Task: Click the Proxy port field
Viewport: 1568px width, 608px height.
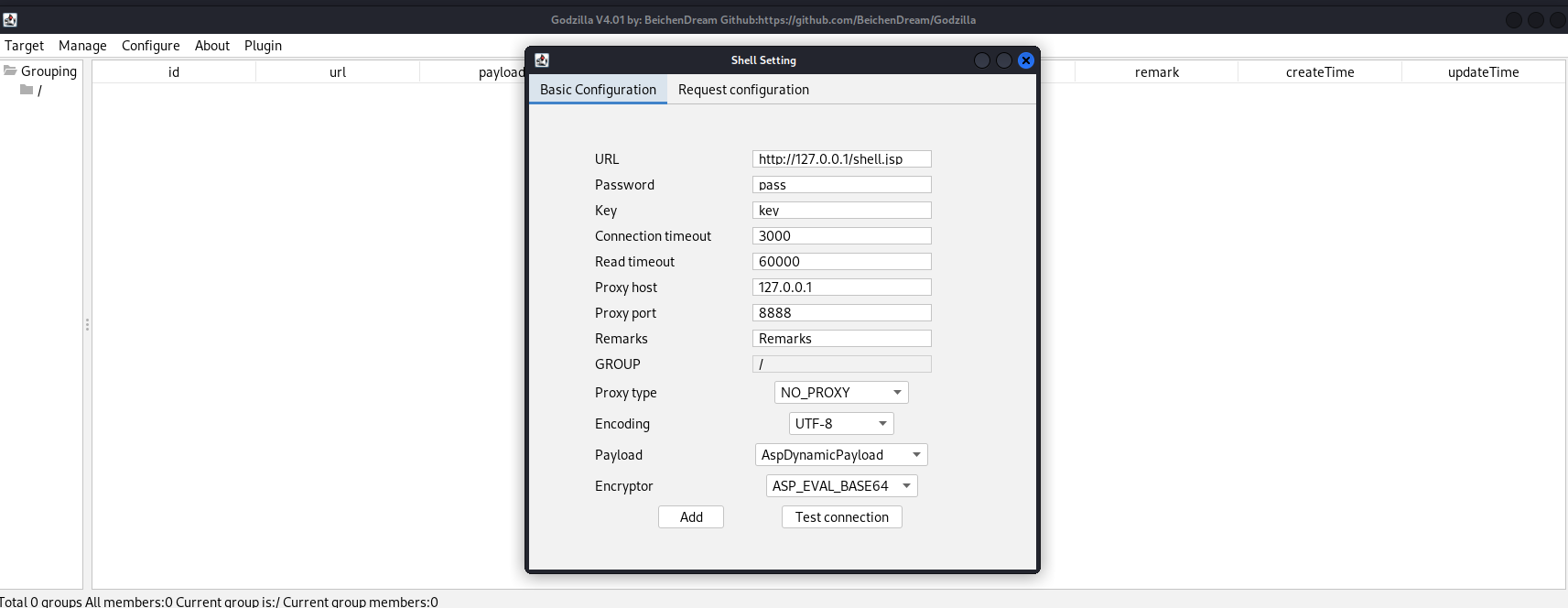Action: pos(841,313)
